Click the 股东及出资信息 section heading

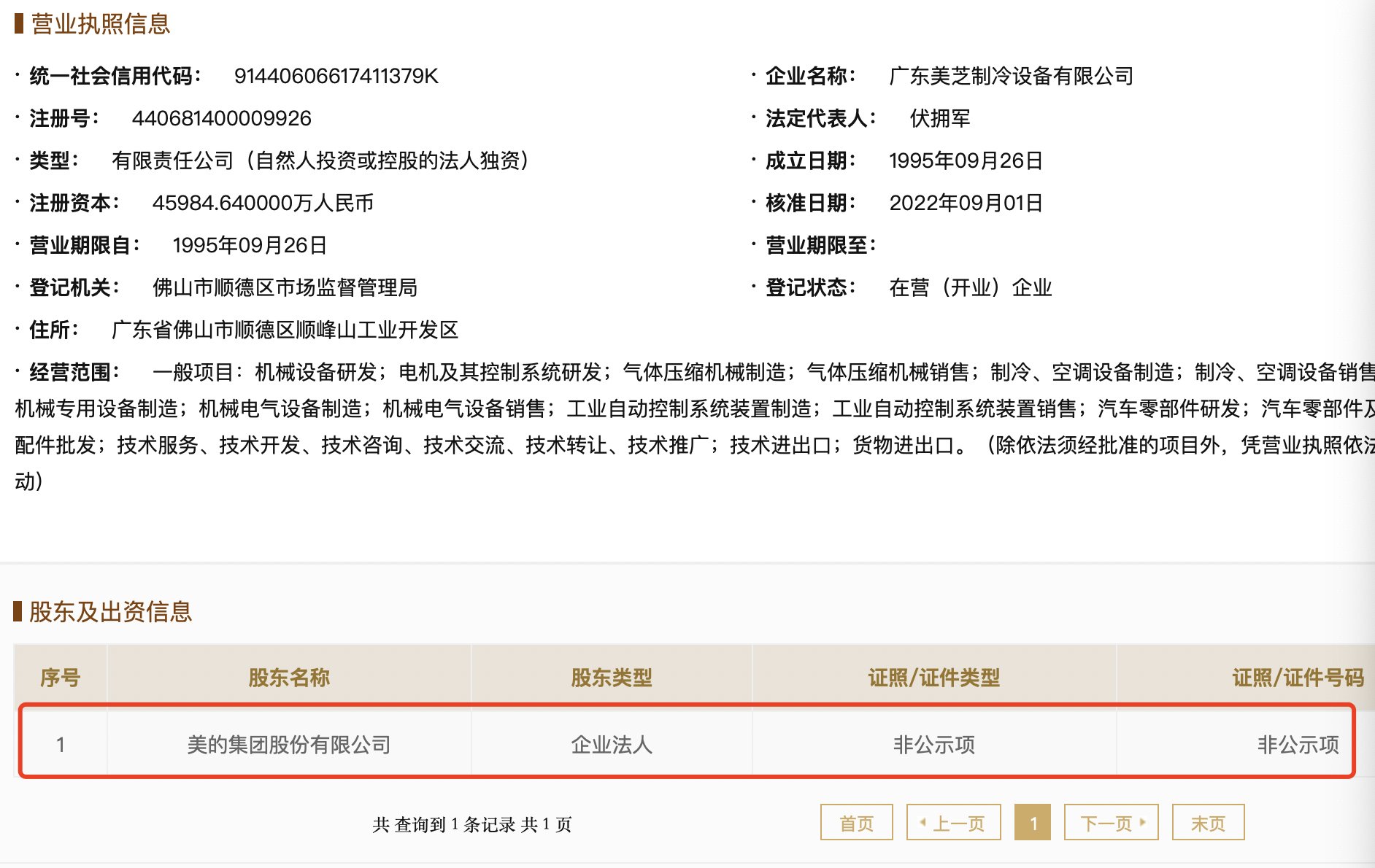(x=110, y=611)
